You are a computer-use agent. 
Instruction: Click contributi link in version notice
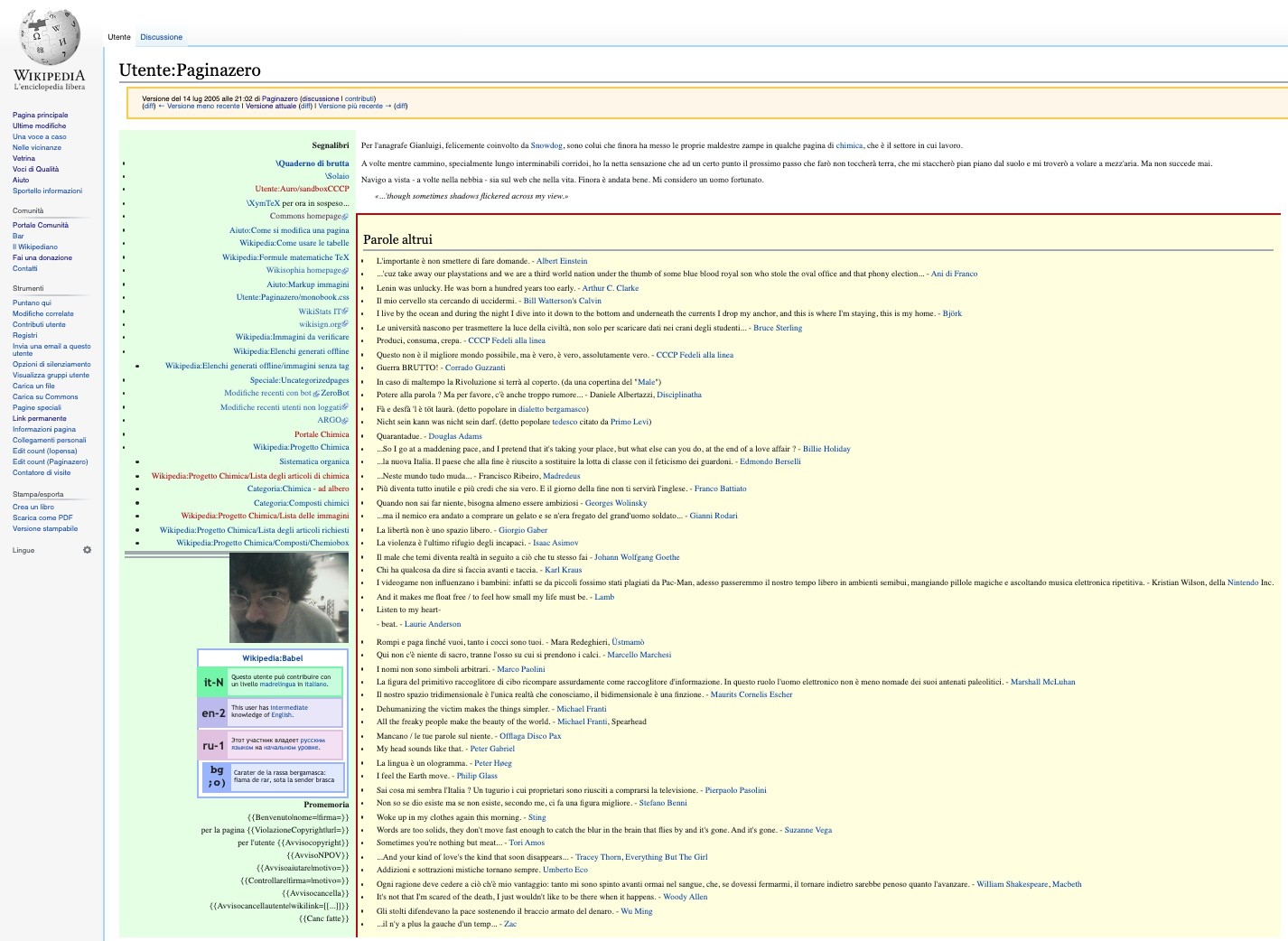tap(359, 98)
